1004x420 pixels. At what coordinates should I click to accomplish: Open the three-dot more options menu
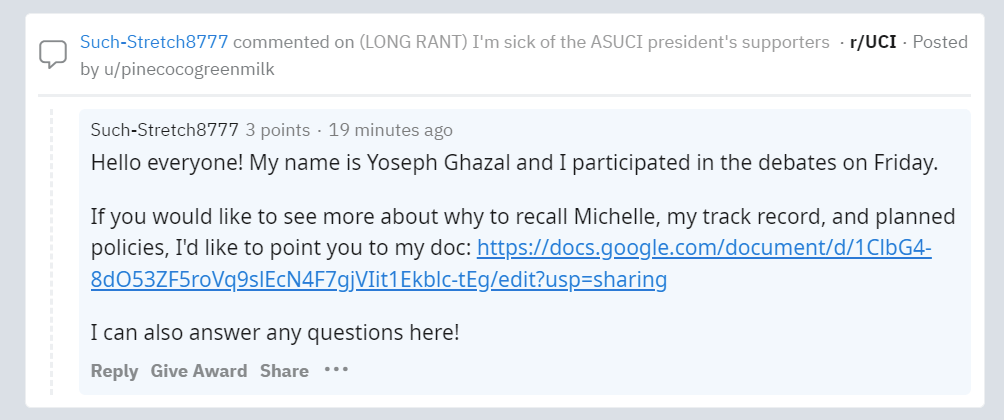pyautogui.click(x=336, y=370)
